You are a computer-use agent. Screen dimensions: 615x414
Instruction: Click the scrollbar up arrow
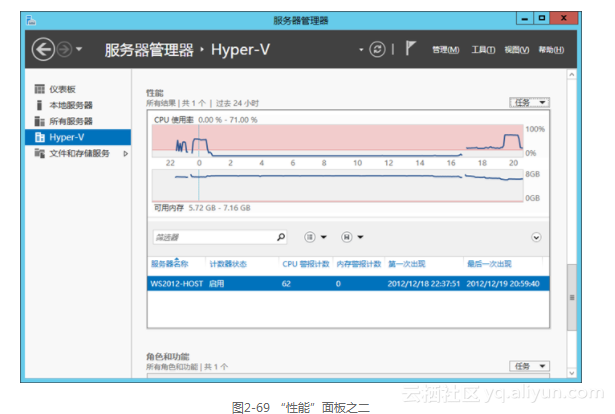(572, 74)
